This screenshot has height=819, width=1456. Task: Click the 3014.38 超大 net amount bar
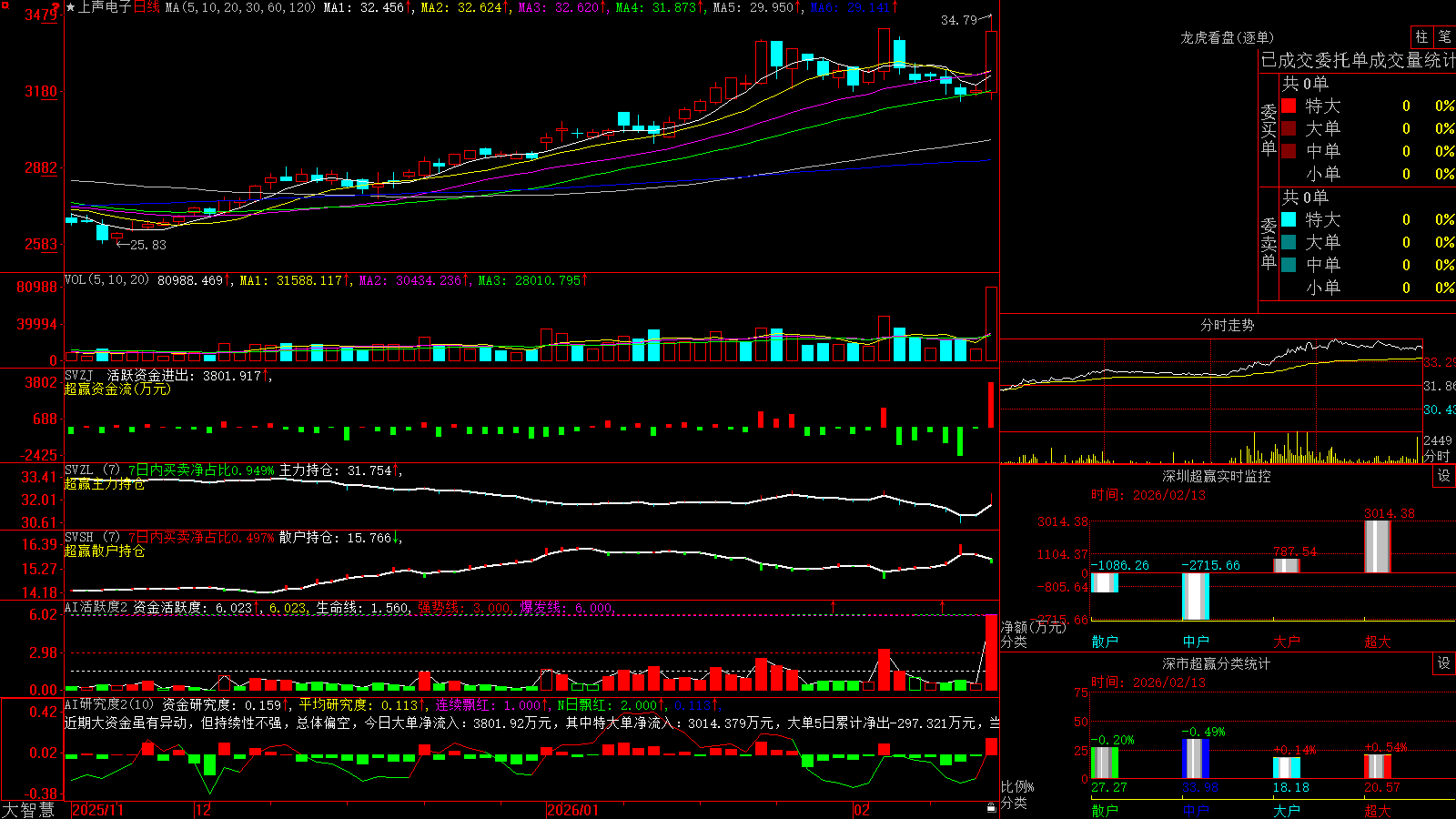pos(1378,546)
